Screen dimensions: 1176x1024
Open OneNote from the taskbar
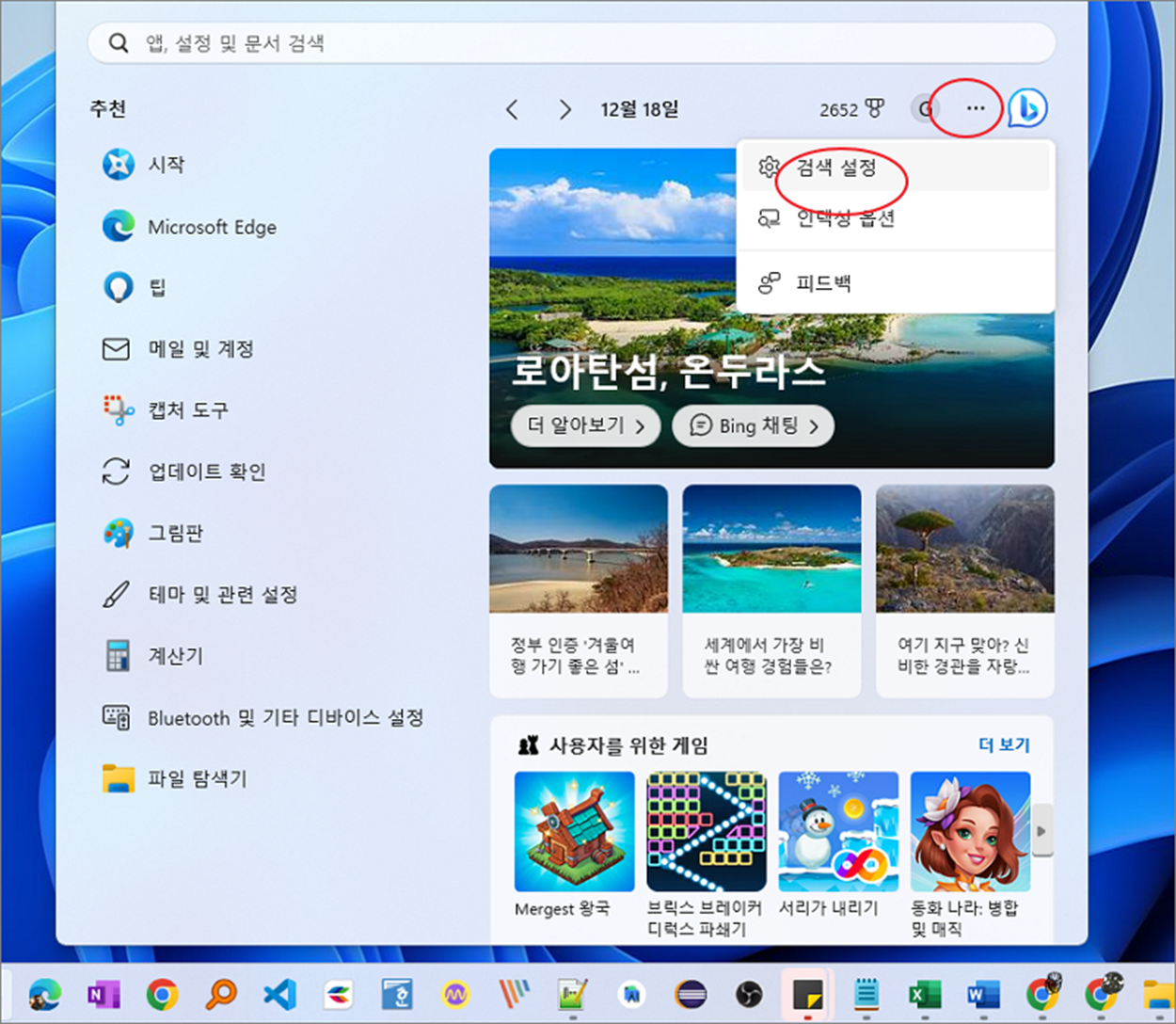point(103,994)
